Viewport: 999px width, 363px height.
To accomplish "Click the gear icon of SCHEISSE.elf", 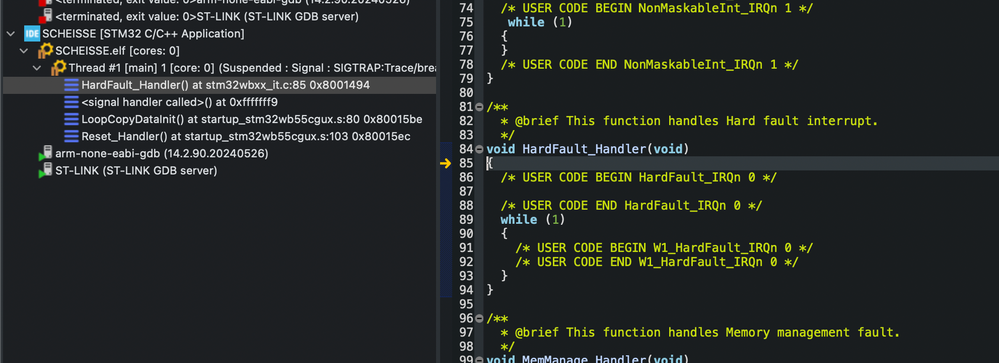I will click(x=45, y=50).
